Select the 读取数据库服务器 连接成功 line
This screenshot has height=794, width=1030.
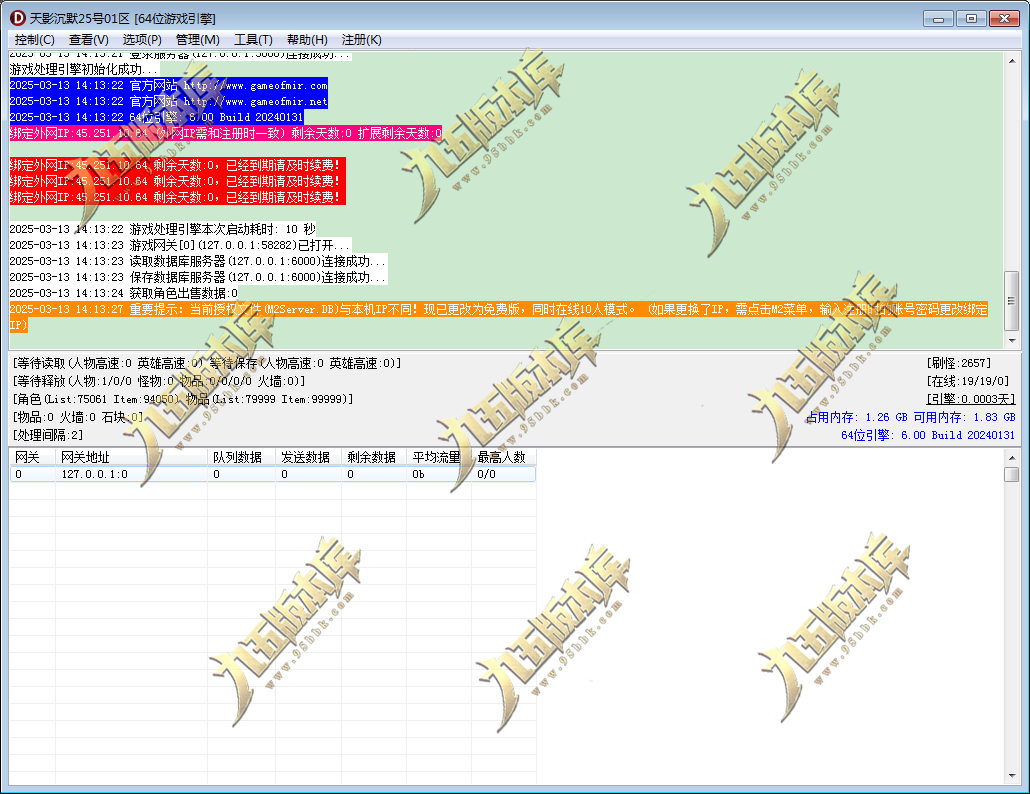pos(198,261)
